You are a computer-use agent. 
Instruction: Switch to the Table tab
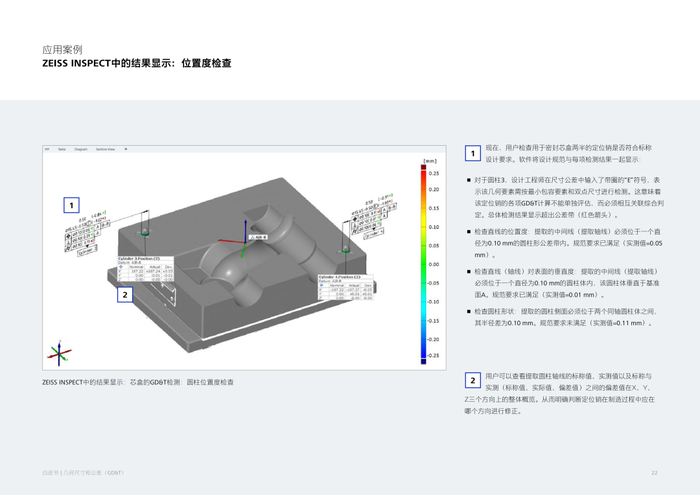pyautogui.click(x=61, y=149)
